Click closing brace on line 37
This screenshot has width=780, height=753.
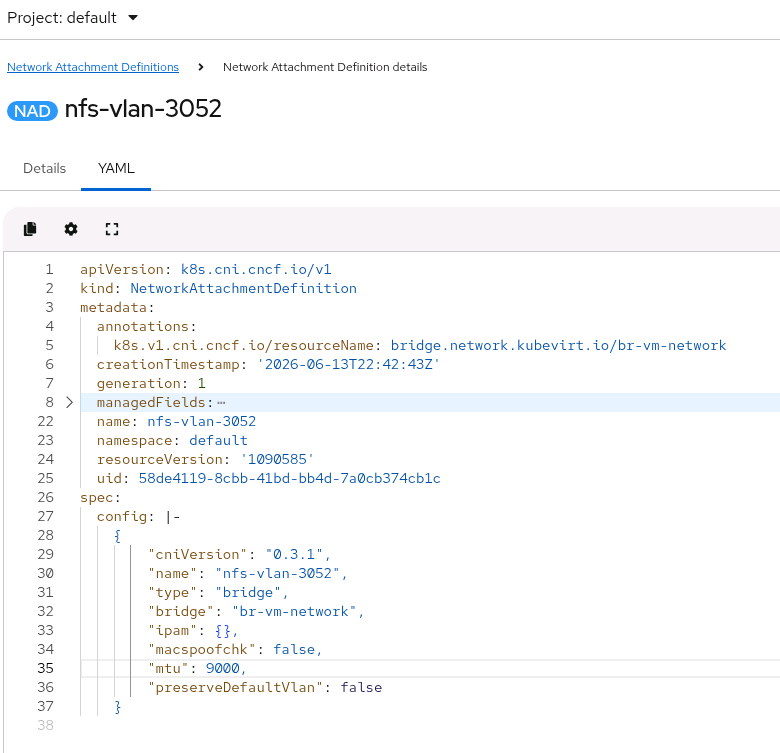117,706
